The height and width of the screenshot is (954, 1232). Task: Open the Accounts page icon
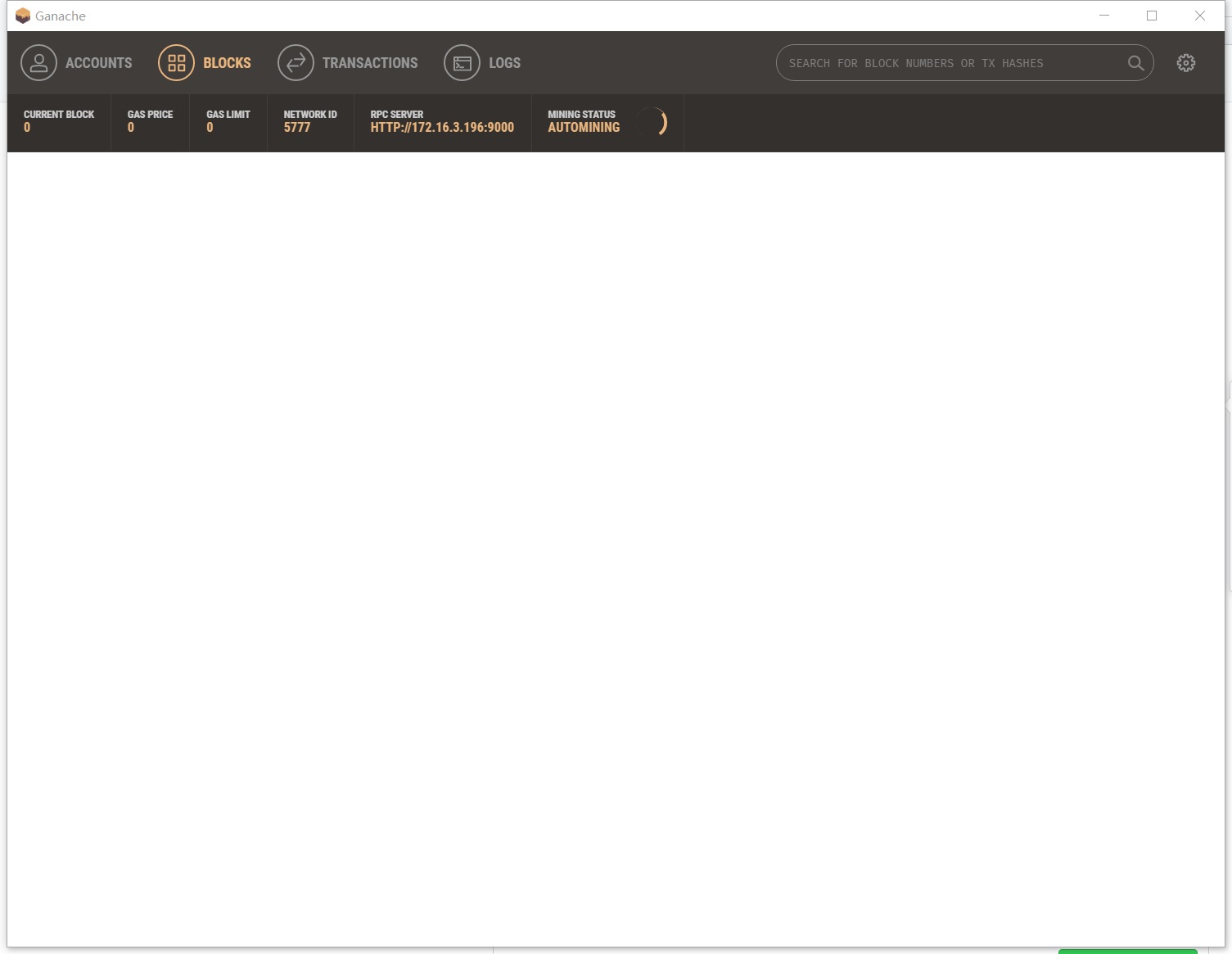click(x=38, y=62)
